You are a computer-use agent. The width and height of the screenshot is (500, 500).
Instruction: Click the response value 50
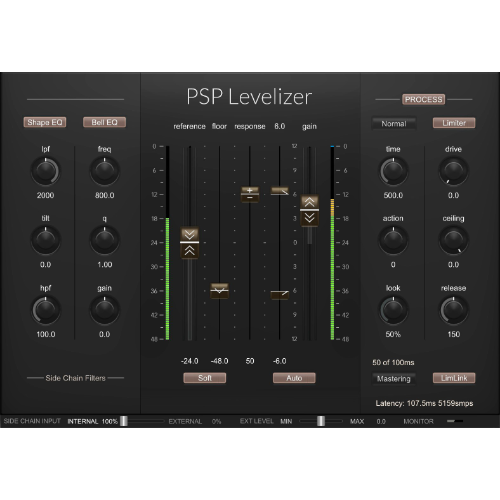tap(250, 361)
